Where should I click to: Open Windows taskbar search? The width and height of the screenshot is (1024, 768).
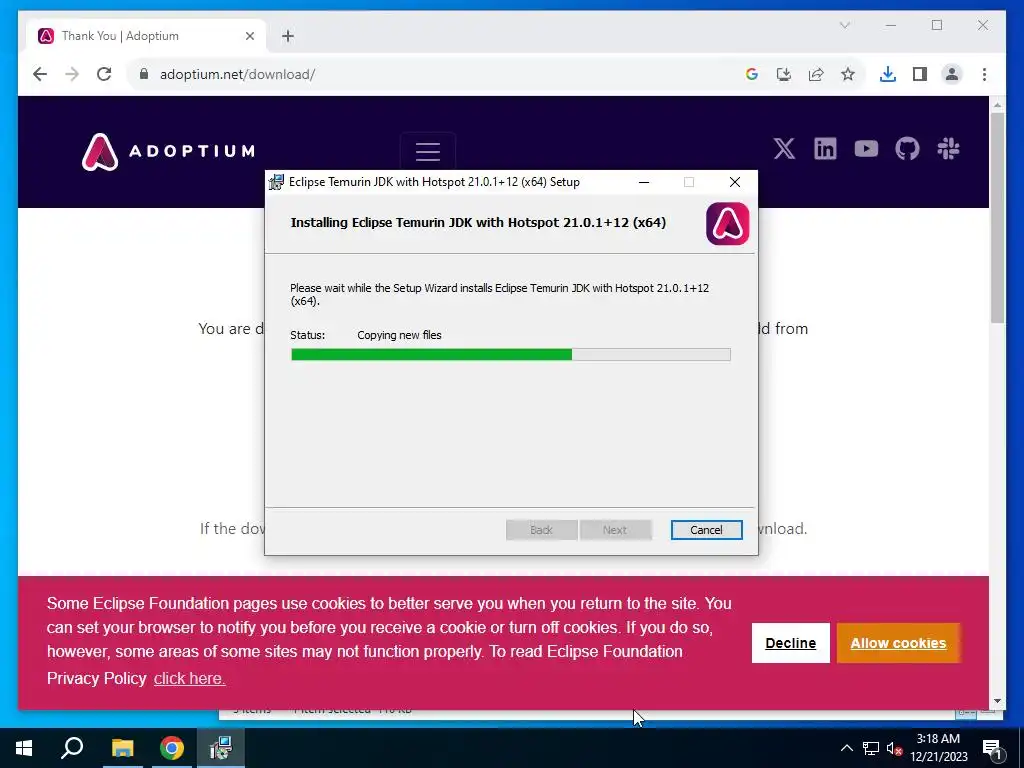[72, 748]
